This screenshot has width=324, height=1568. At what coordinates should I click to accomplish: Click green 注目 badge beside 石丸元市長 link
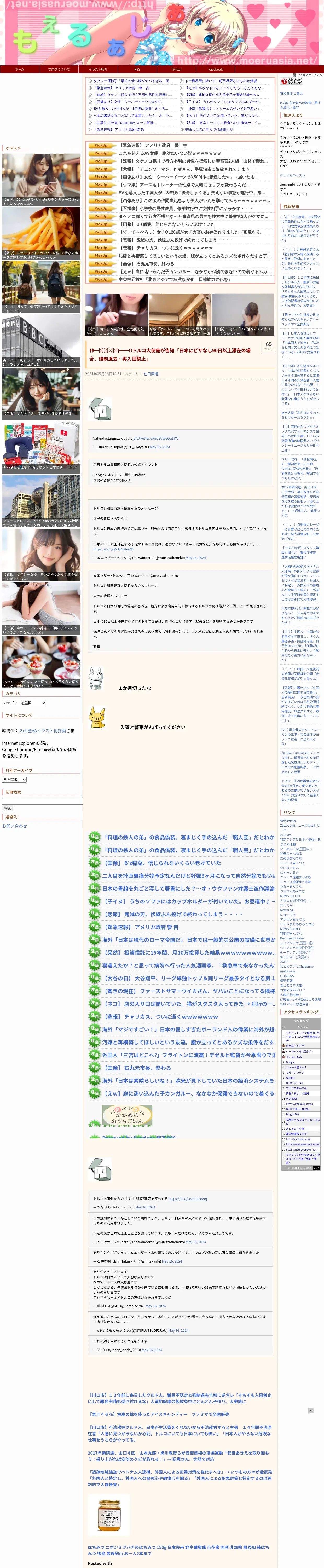[x=94, y=1068]
